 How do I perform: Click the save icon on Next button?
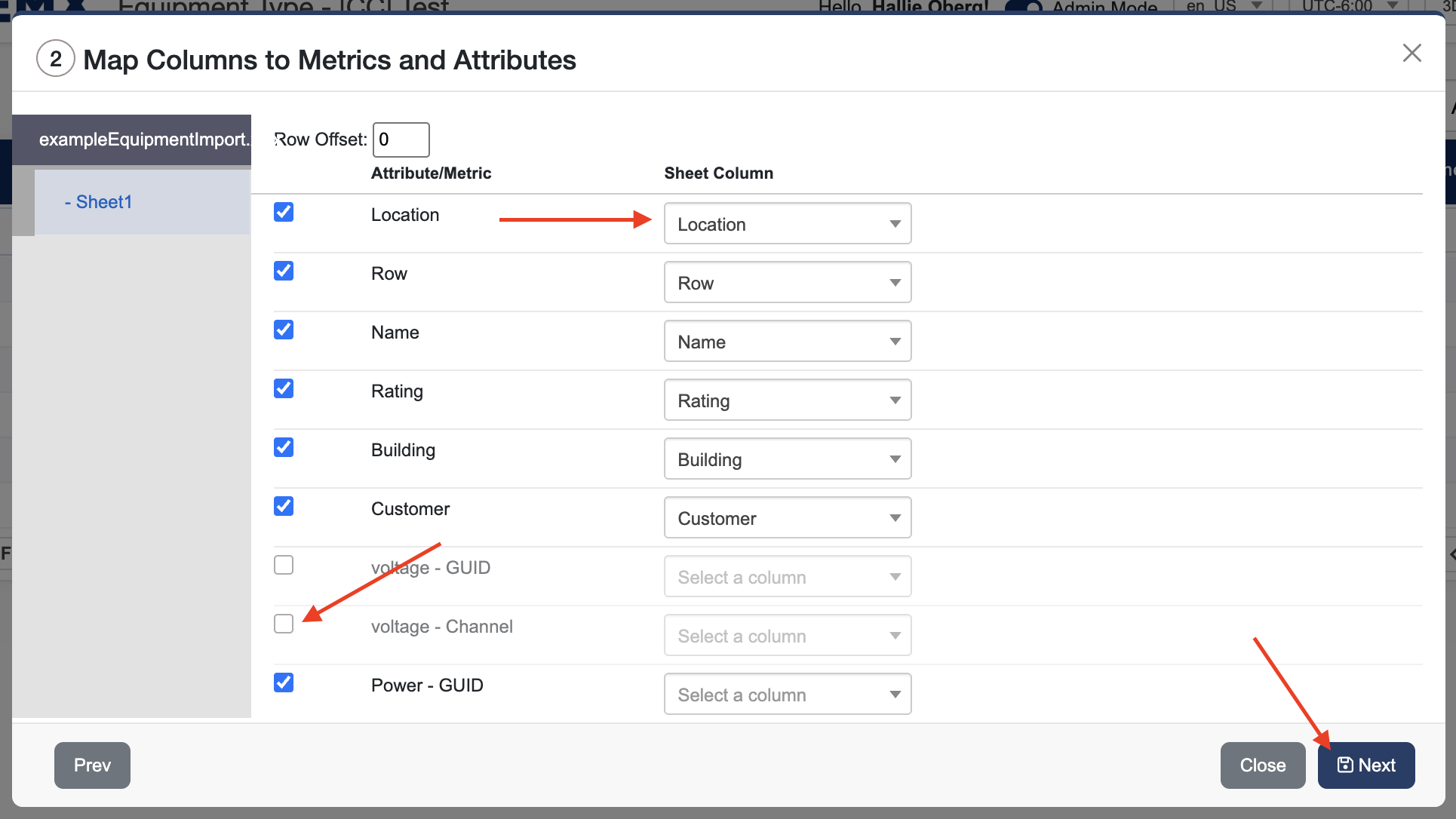1344,765
